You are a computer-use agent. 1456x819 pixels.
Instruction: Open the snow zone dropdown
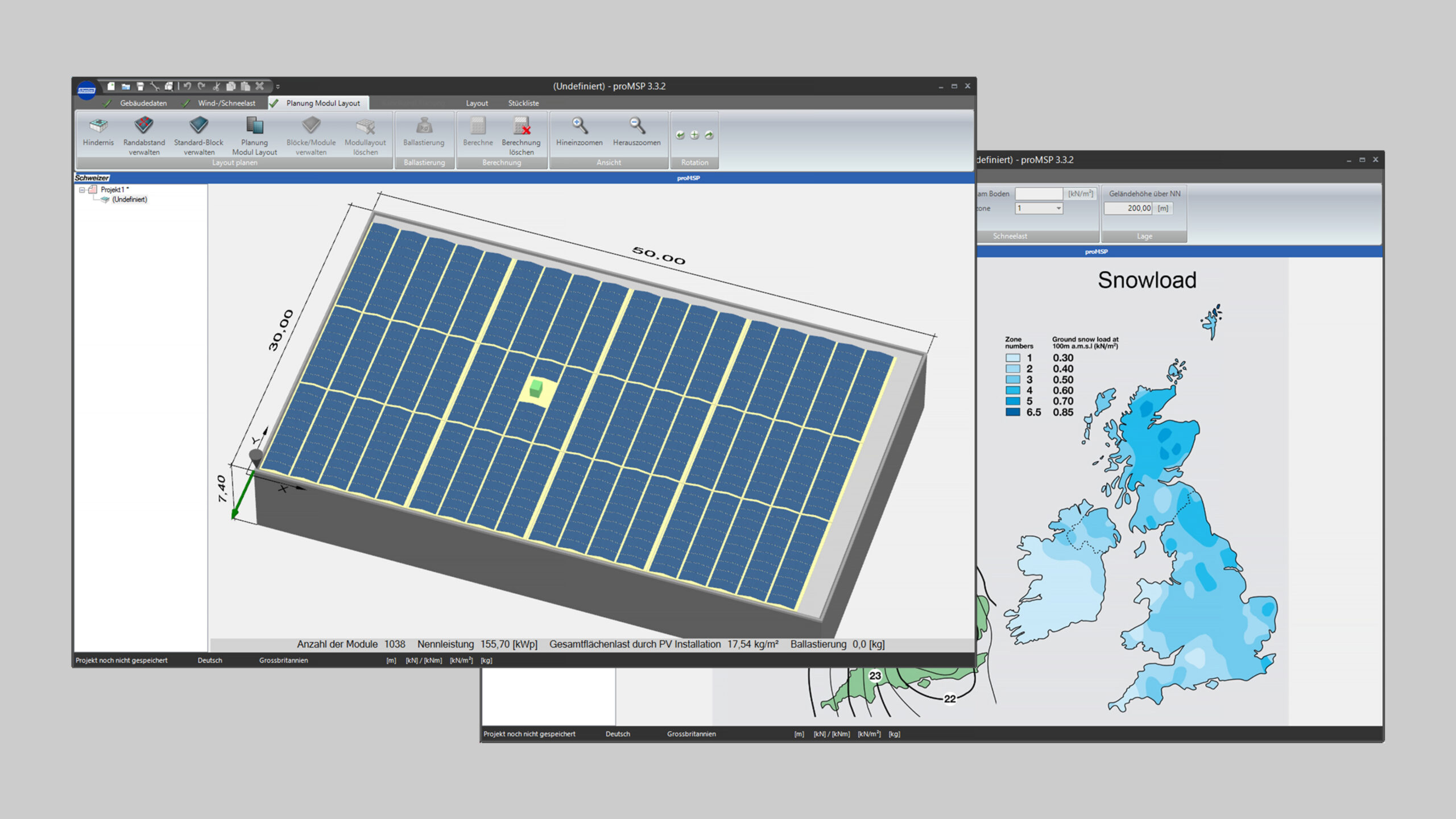tap(1058, 209)
